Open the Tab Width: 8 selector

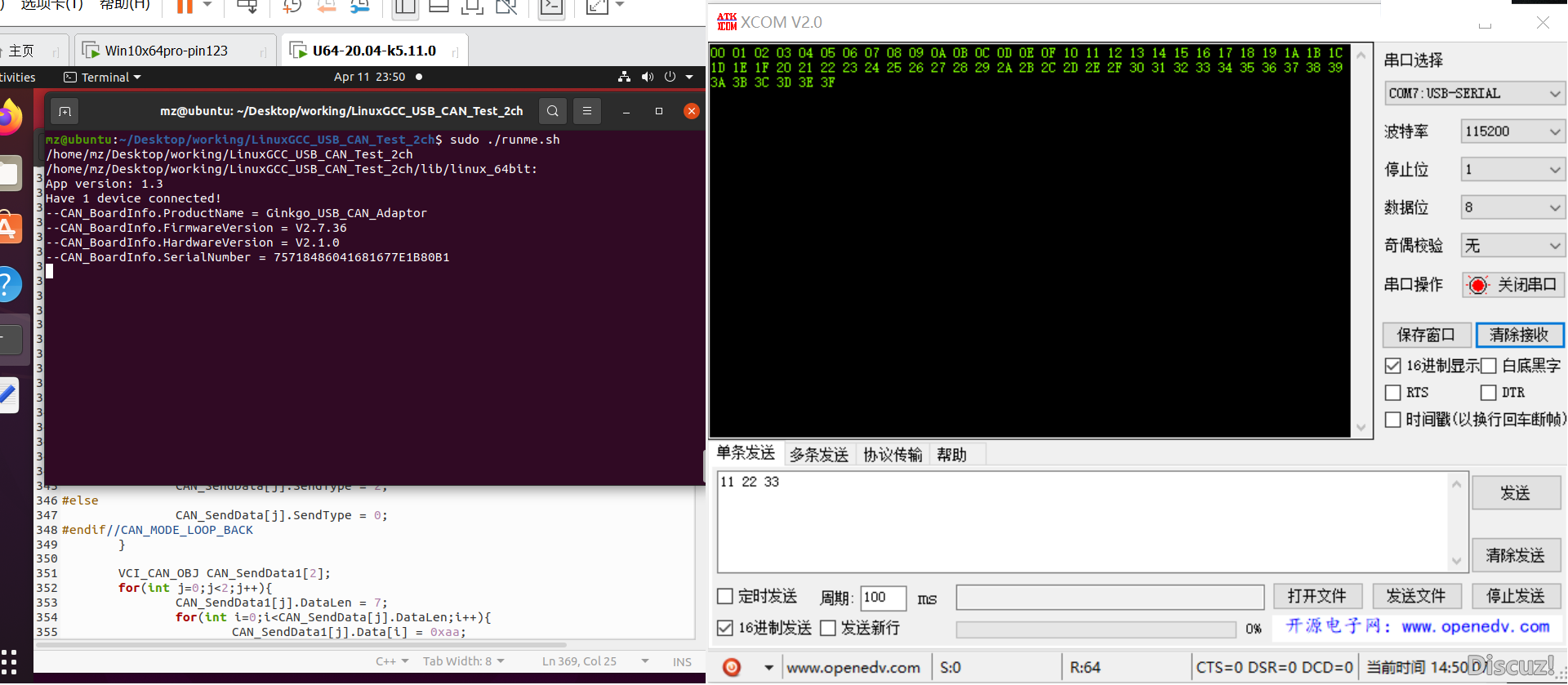click(463, 661)
